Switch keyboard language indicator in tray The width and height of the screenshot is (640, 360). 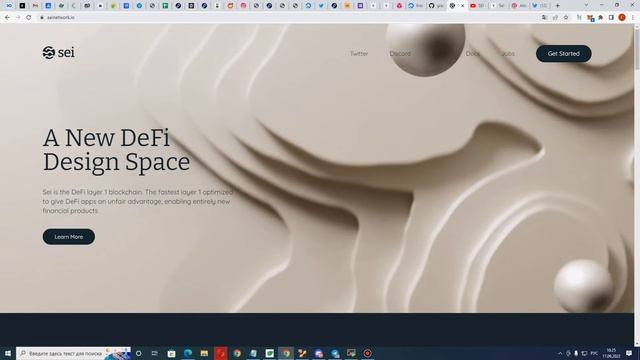(594, 353)
